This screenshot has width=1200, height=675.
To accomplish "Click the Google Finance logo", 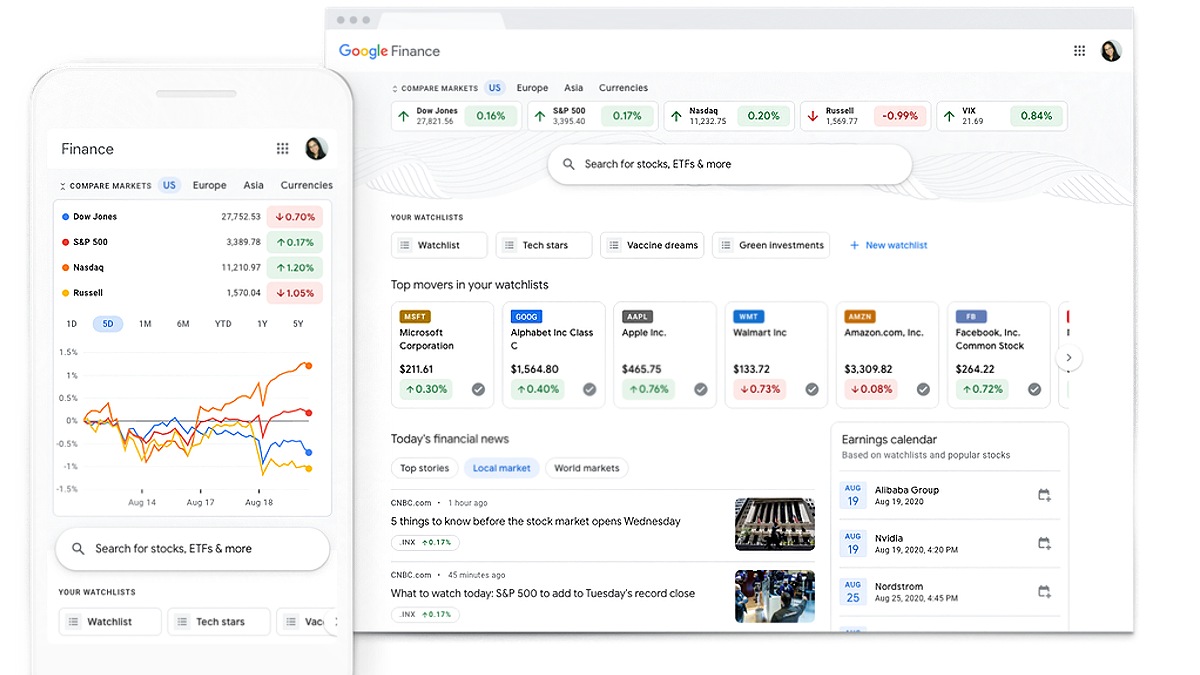I will pyautogui.click(x=389, y=51).
